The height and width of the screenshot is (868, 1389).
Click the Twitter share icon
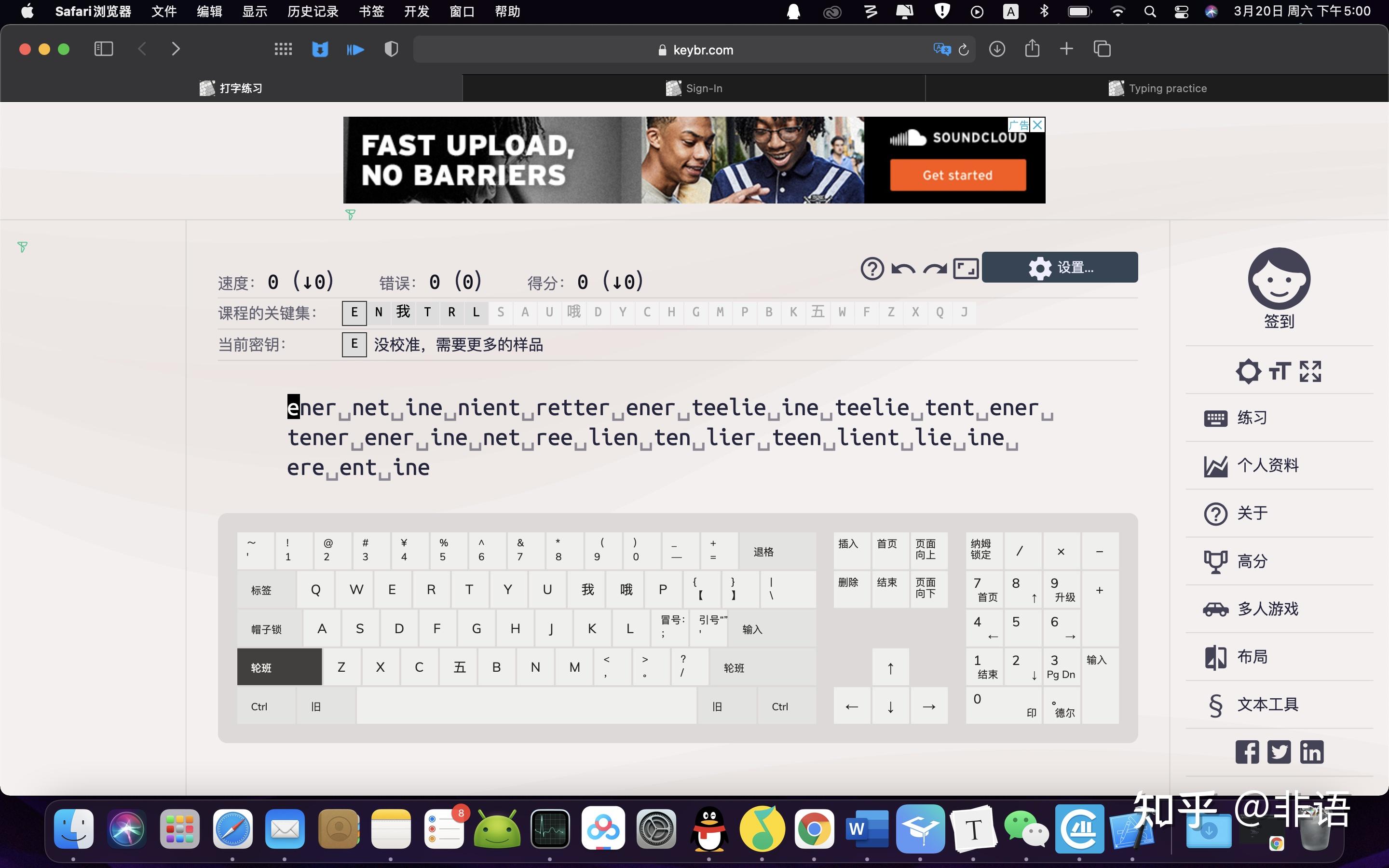1279,752
